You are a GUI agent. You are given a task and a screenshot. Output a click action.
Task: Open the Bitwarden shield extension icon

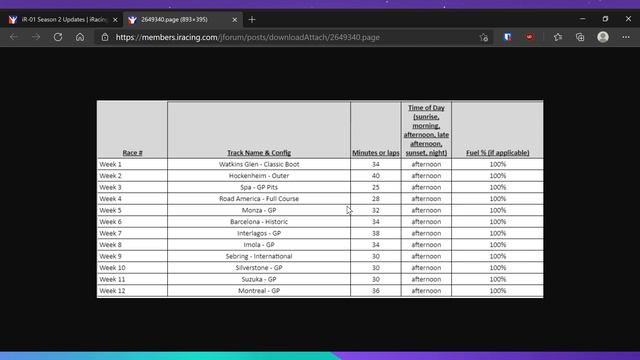(507, 37)
